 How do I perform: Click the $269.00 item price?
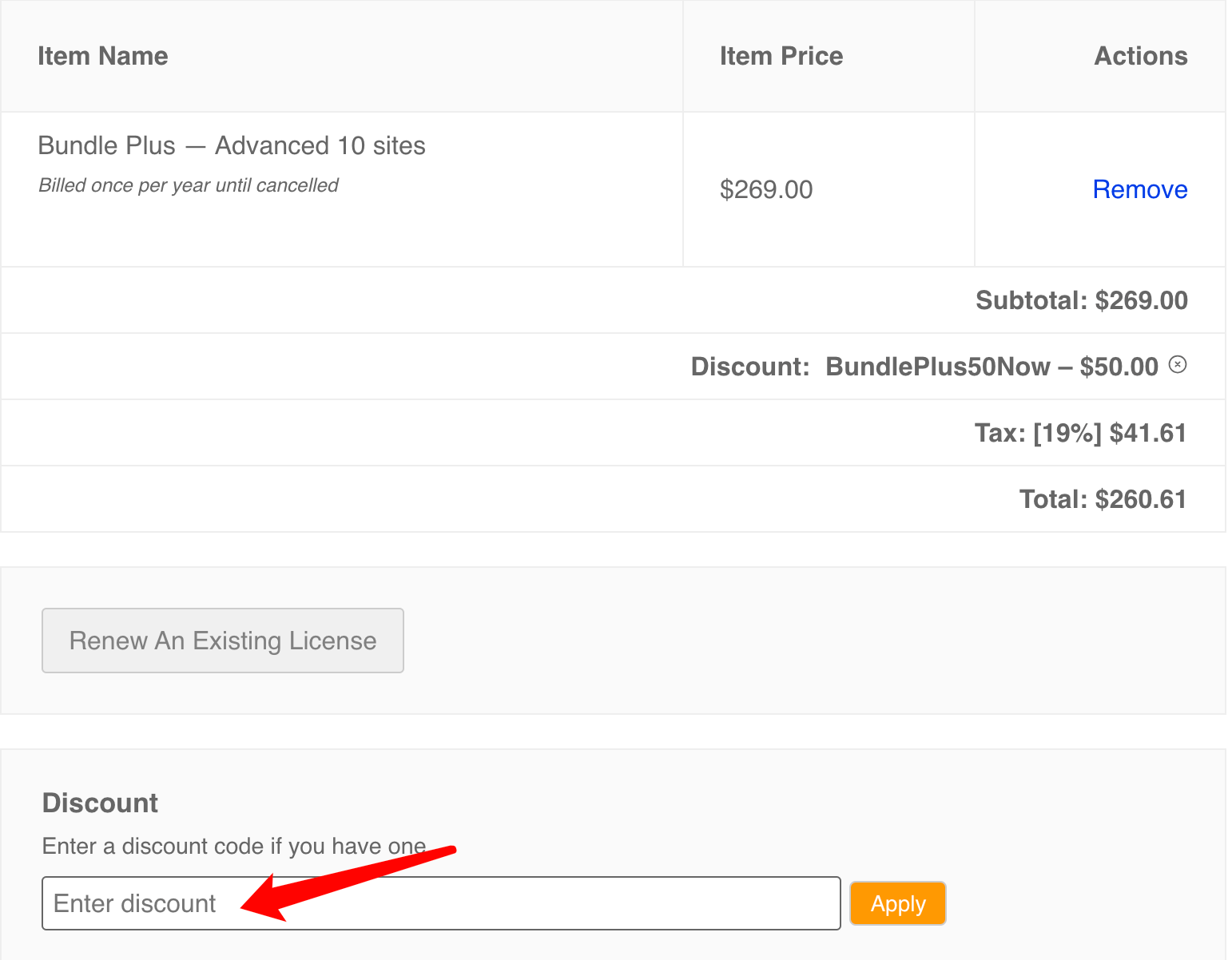point(766,189)
